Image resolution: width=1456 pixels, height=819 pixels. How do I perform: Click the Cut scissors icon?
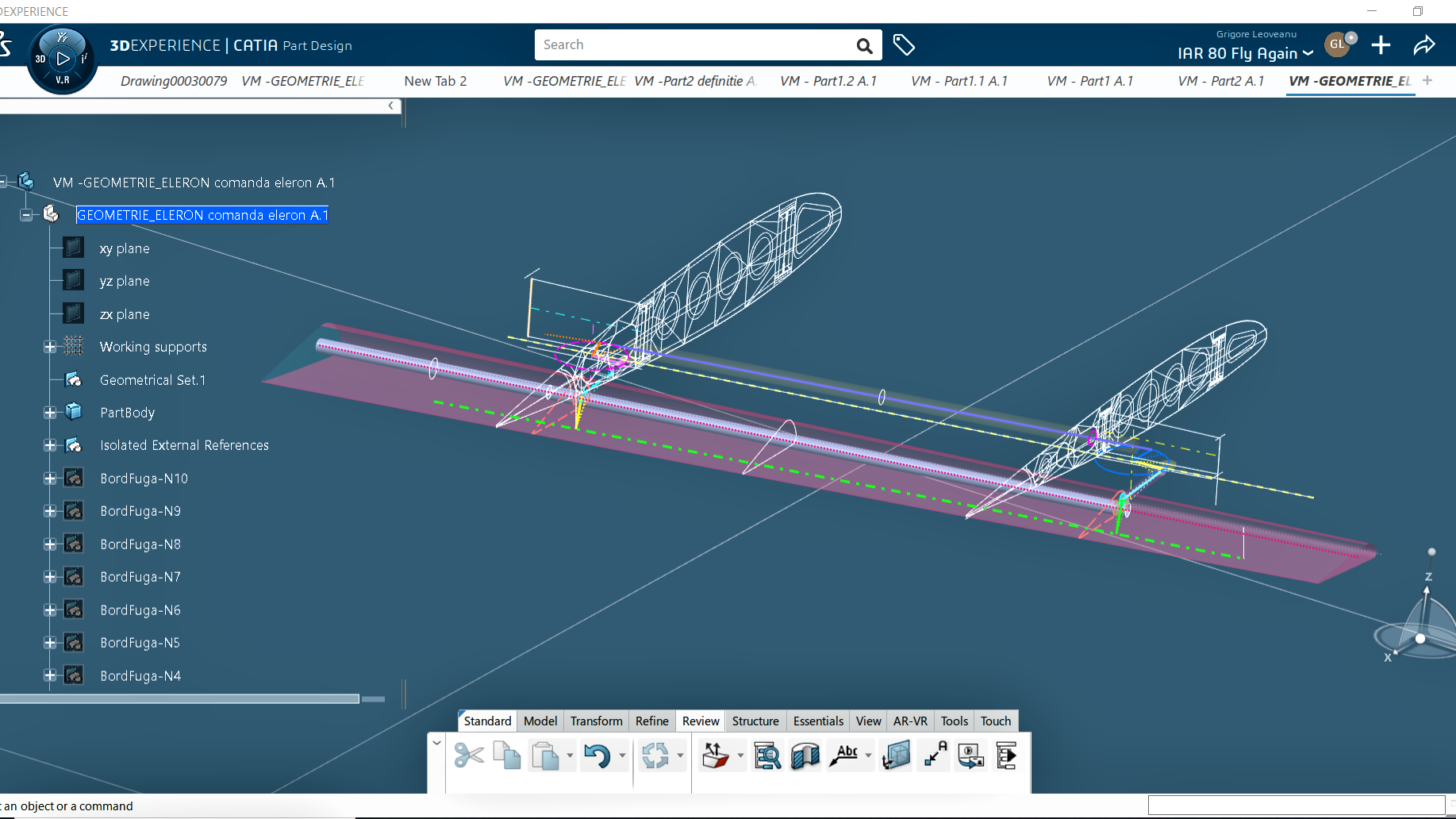[469, 756]
